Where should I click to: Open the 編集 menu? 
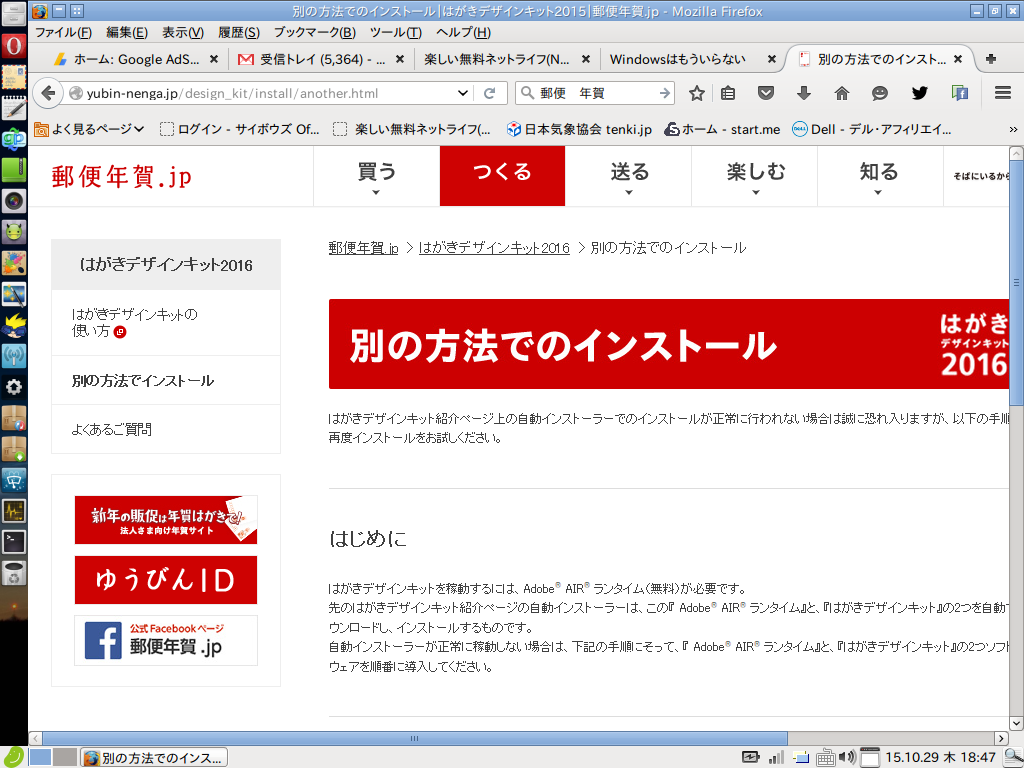tap(127, 32)
